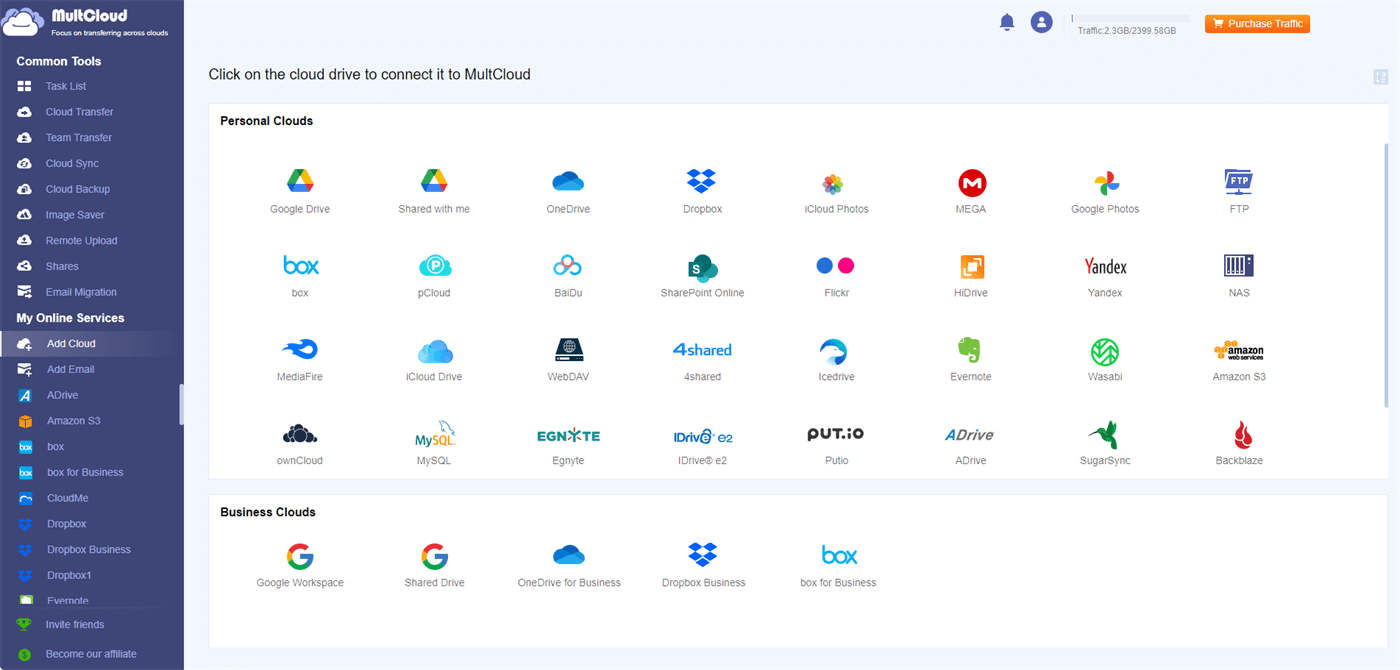Connect Flickr account
This screenshot has height=670, width=1400.
(836, 275)
